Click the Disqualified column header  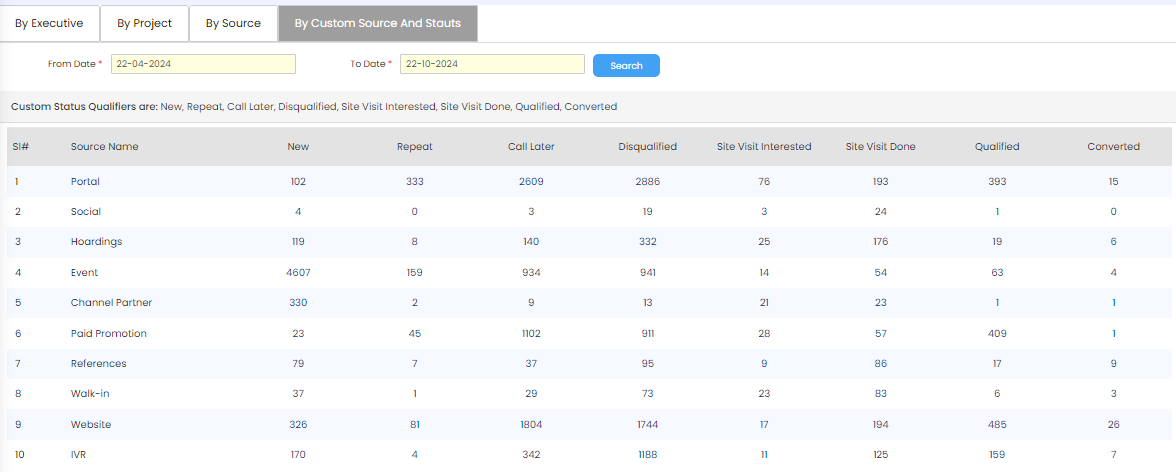647,147
